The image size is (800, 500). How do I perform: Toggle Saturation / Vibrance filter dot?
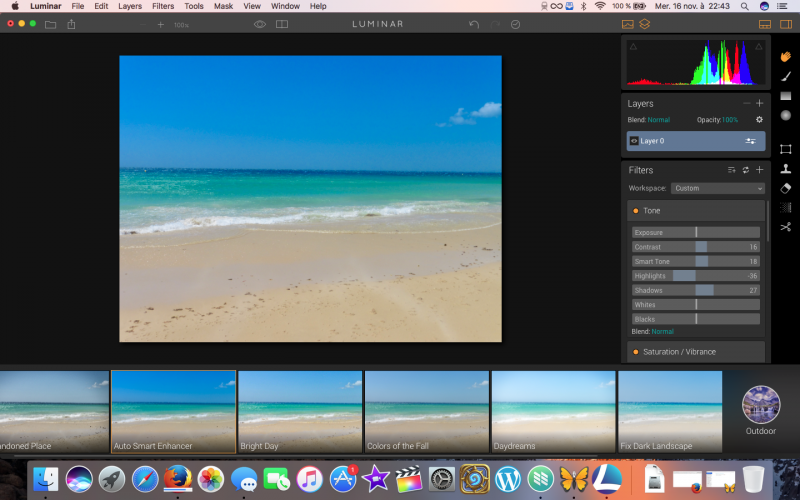coord(636,352)
